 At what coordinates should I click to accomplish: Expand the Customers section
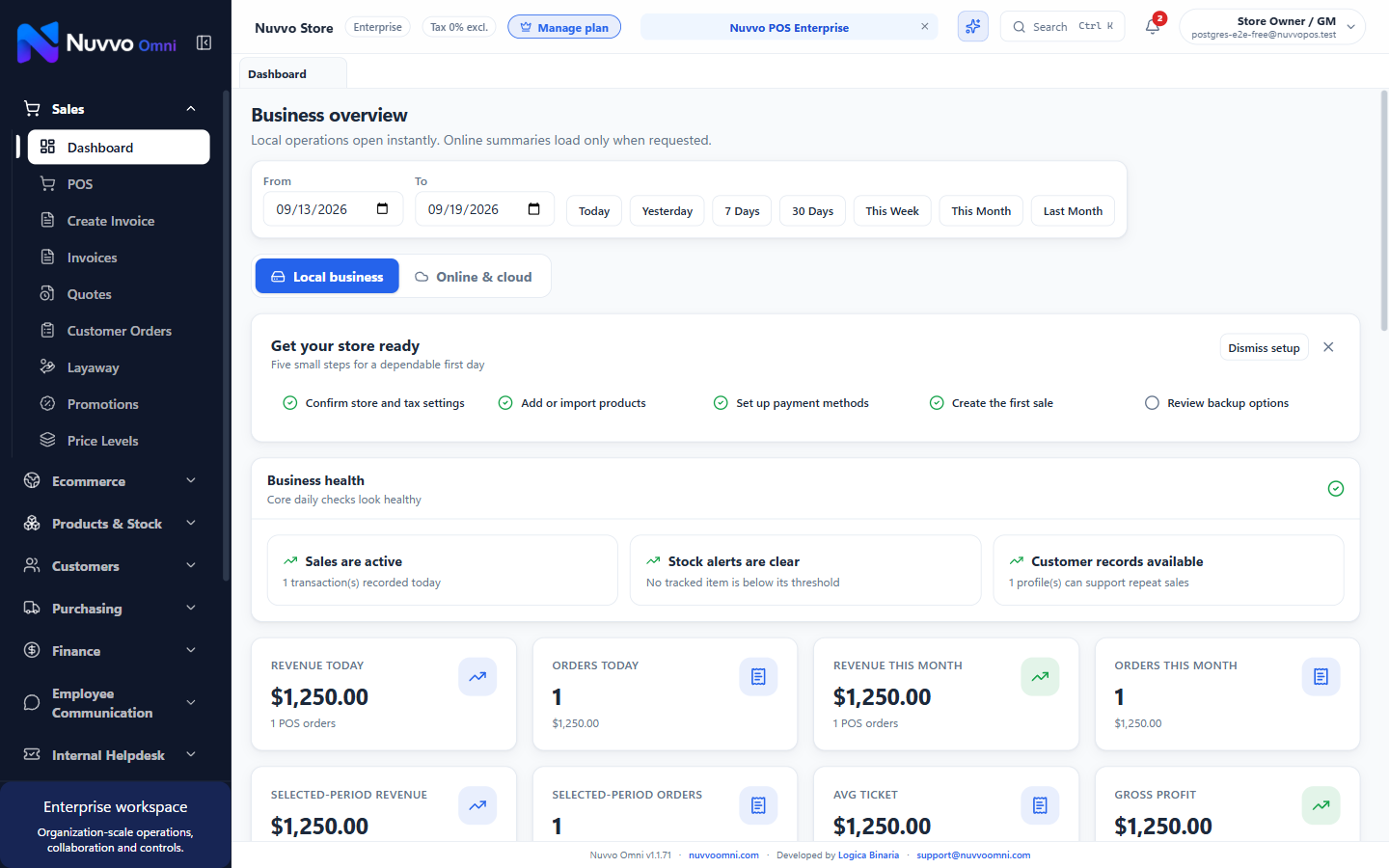pyautogui.click(x=111, y=566)
